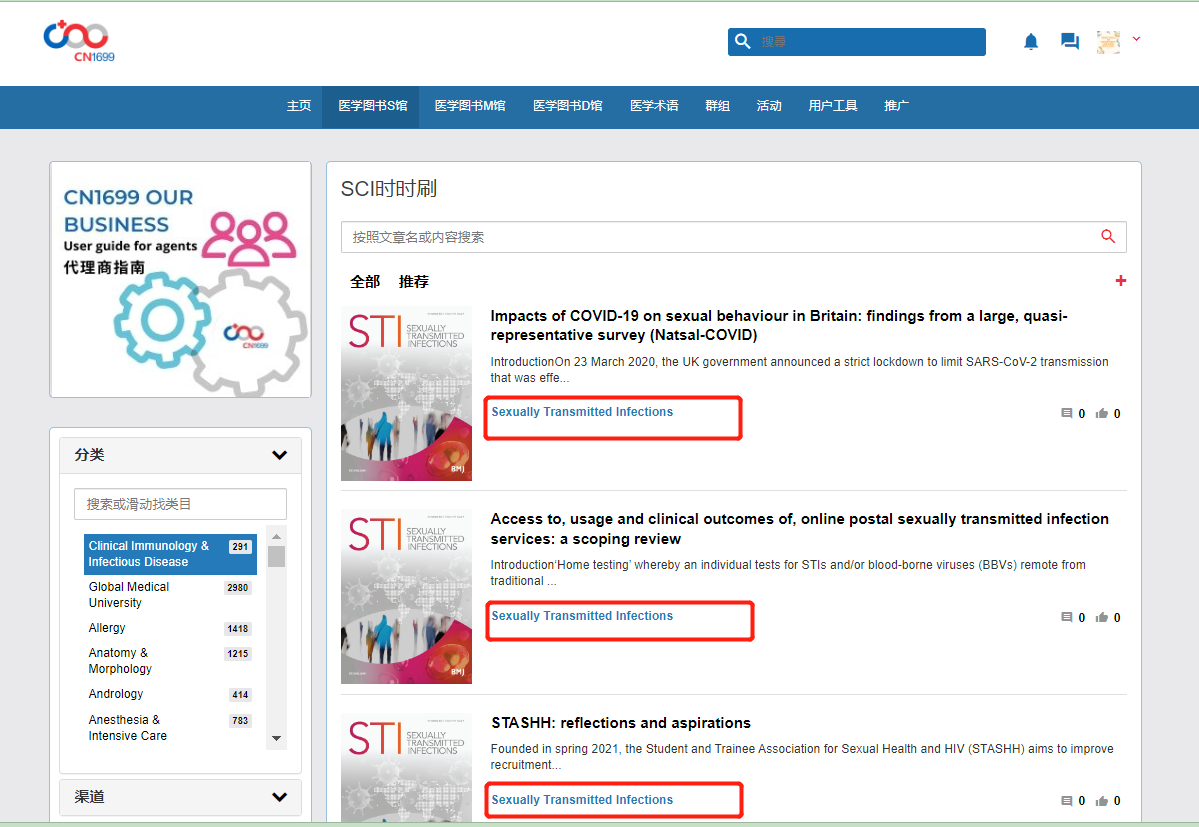Viewport: 1199px width, 827px height.
Task: Like the COVID-19 sexual behaviour article
Action: [x=1102, y=414]
